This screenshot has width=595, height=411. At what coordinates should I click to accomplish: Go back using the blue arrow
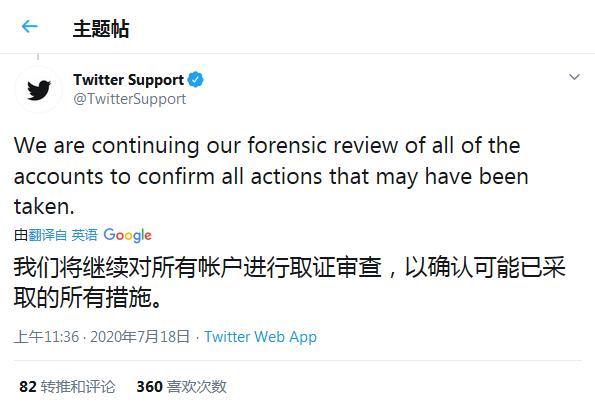[x=30, y=27]
